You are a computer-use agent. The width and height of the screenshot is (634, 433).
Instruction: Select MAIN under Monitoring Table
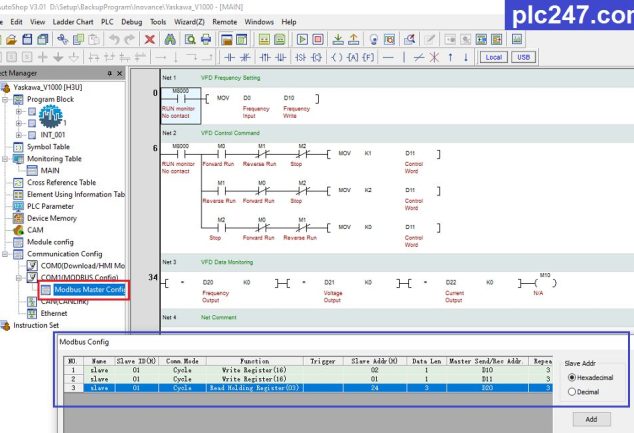50,171
